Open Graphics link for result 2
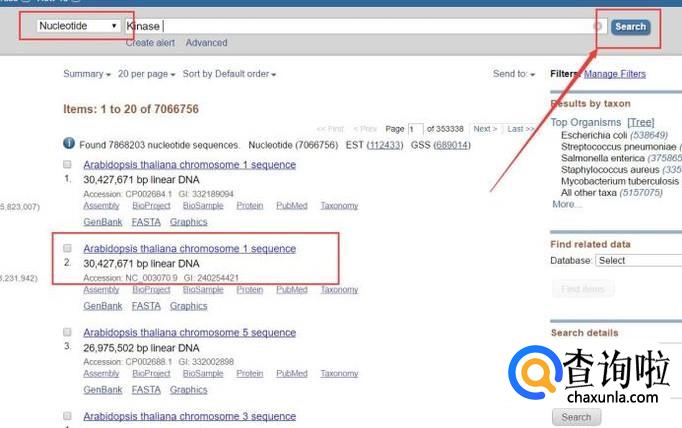The height and width of the screenshot is (428, 682). pyautogui.click(x=189, y=306)
